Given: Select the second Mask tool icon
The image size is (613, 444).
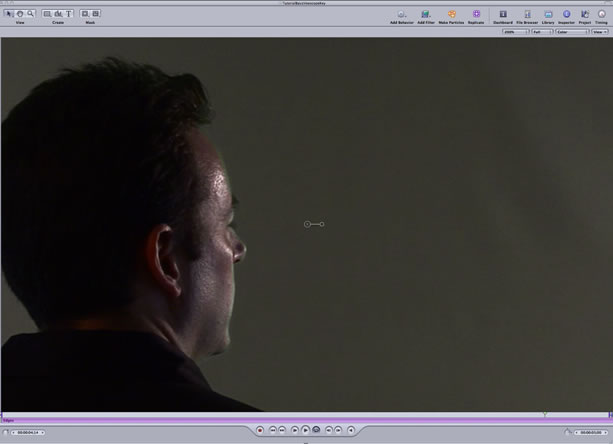Looking at the screenshot, I should pyautogui.click(x=96, y=14).
